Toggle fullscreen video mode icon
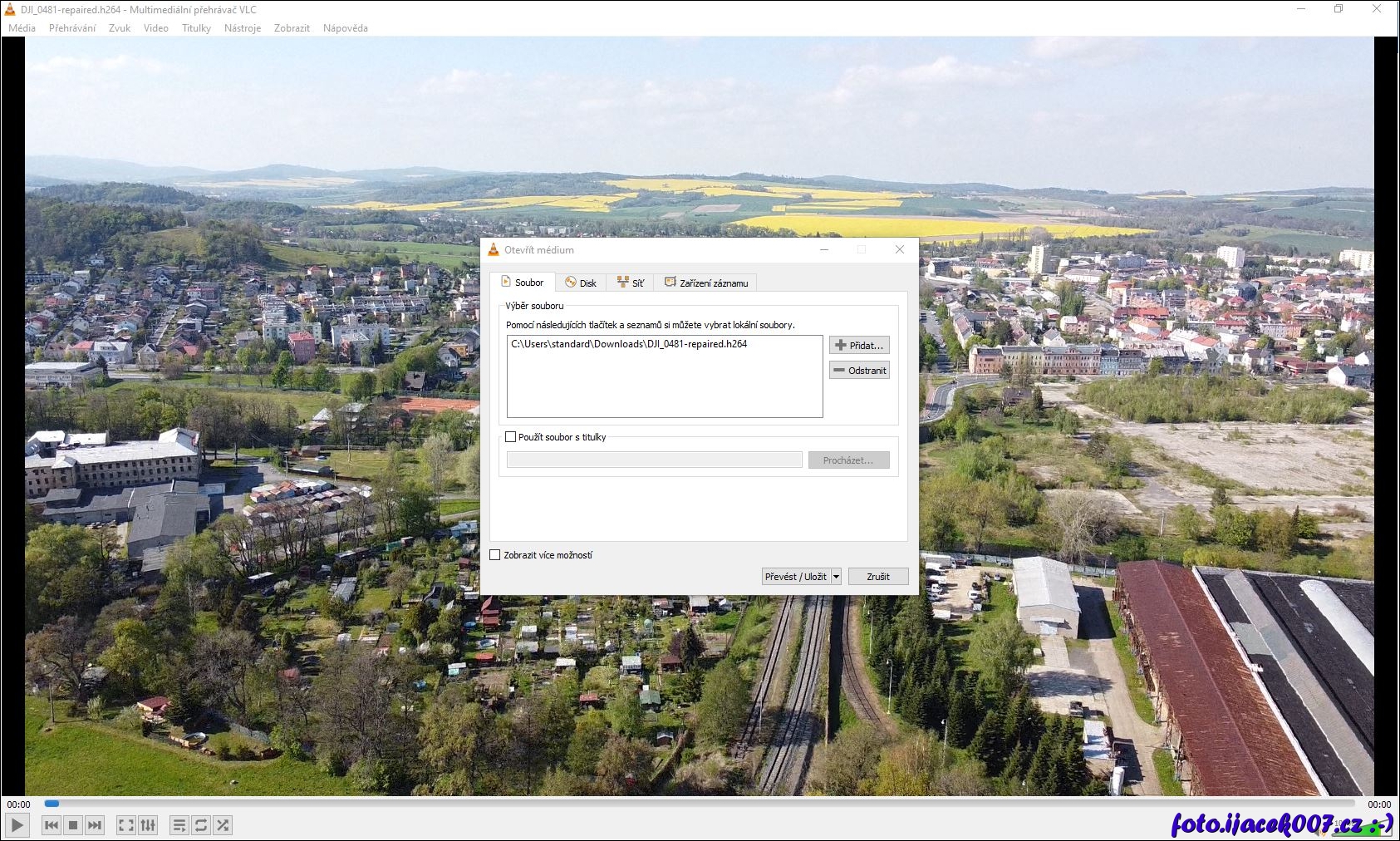 pyautogui.click(x=125, y=825)
